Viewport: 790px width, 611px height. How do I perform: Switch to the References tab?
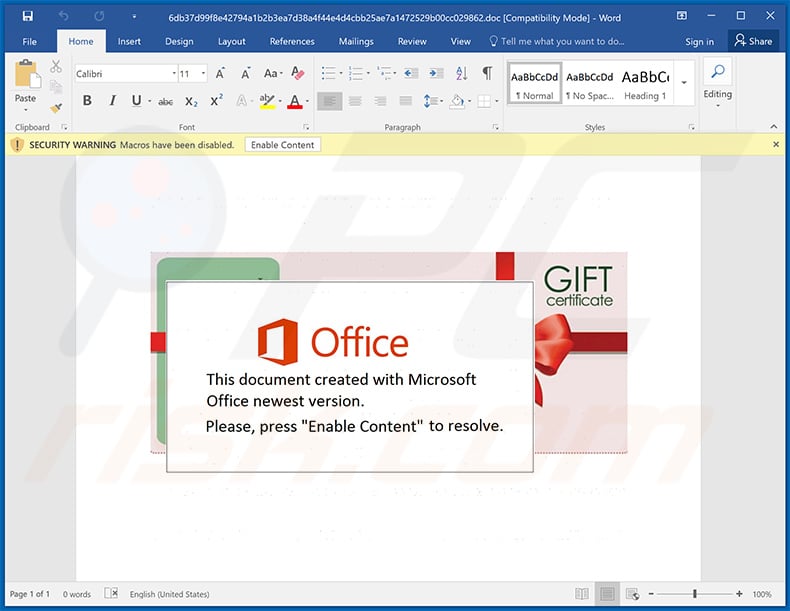coord(292,41)
